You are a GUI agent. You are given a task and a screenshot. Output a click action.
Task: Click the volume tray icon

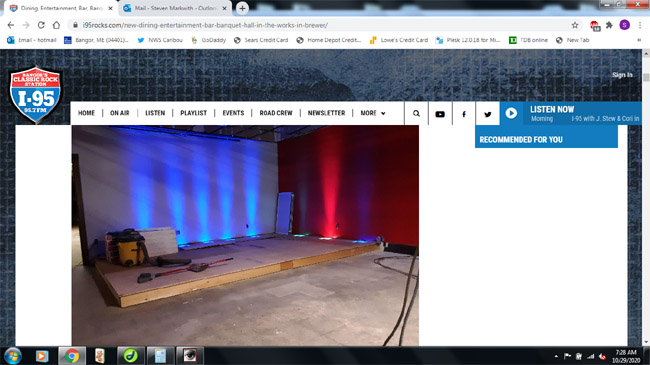tap(602, 356)
